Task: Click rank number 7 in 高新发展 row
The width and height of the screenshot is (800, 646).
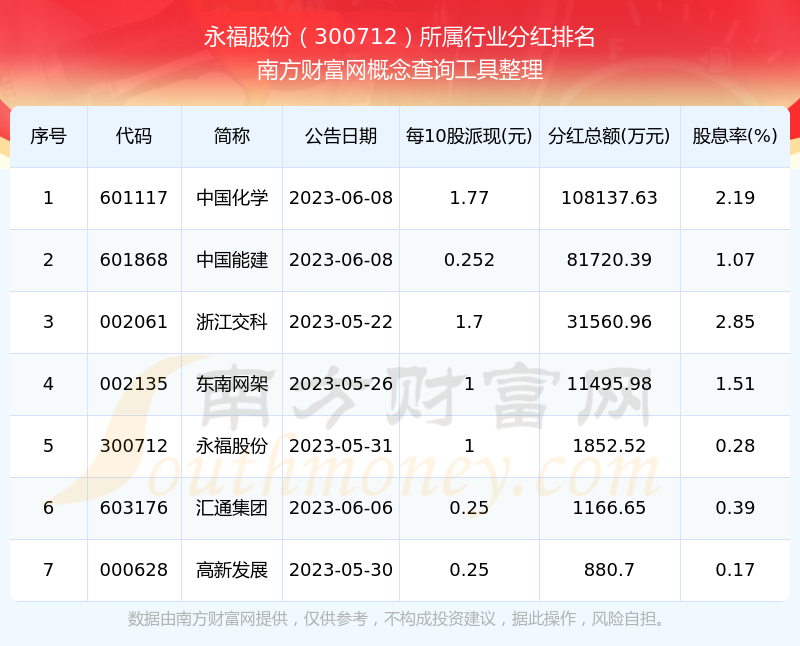Action: point(48,570)
